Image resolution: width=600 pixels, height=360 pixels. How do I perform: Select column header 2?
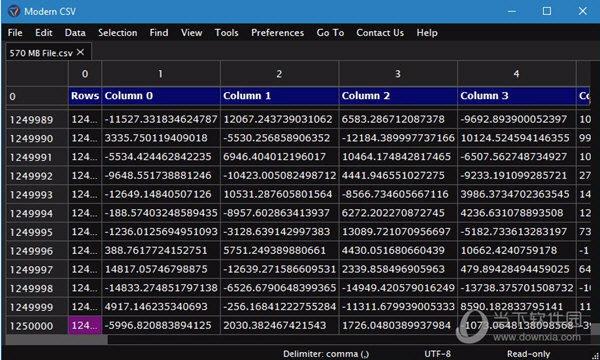[x=279, y=74]
